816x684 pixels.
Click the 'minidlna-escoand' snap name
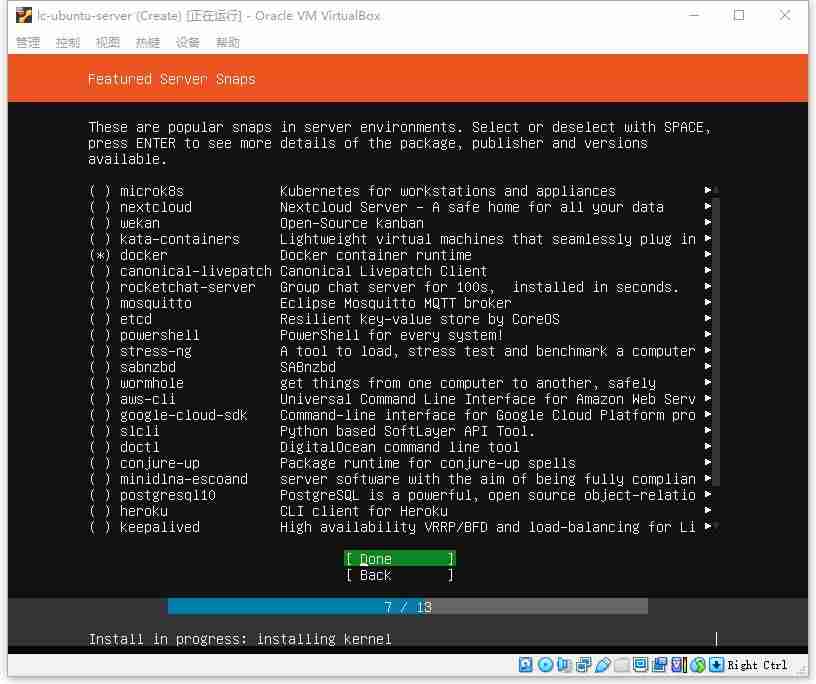click(x=184, y=479)
